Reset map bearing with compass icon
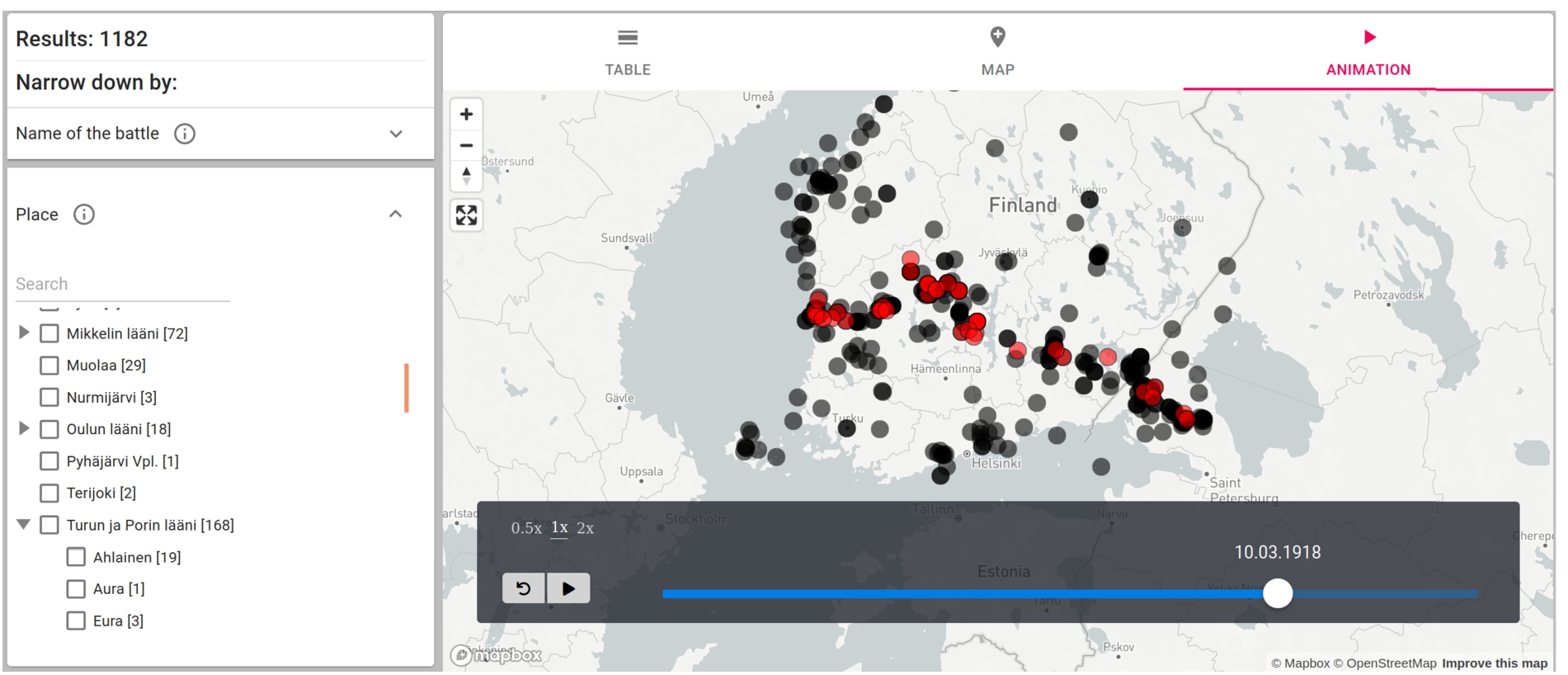This screenshot has width=1568, height=675. [x=466, y=176]
